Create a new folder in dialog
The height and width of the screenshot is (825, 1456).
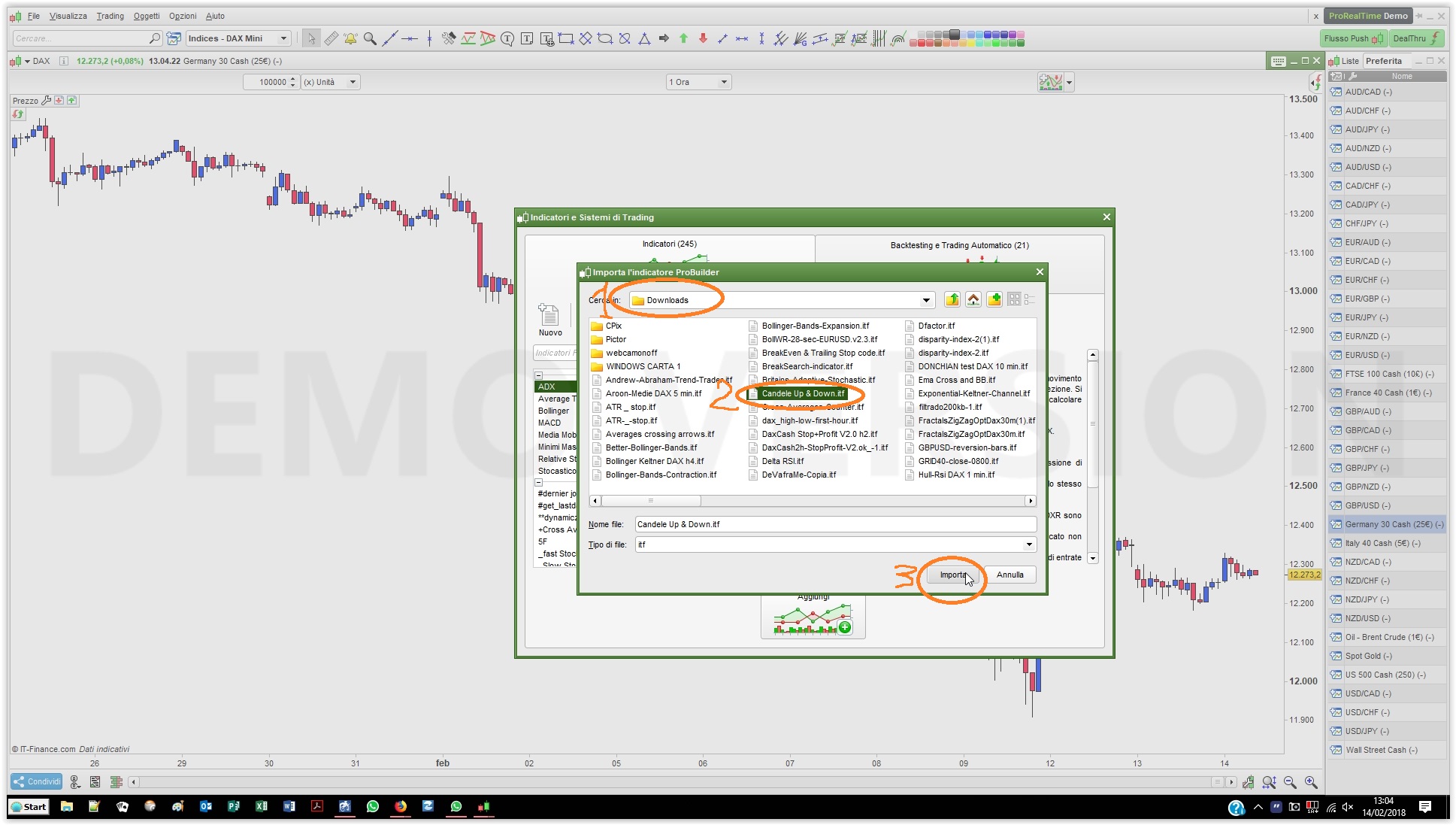994,299
